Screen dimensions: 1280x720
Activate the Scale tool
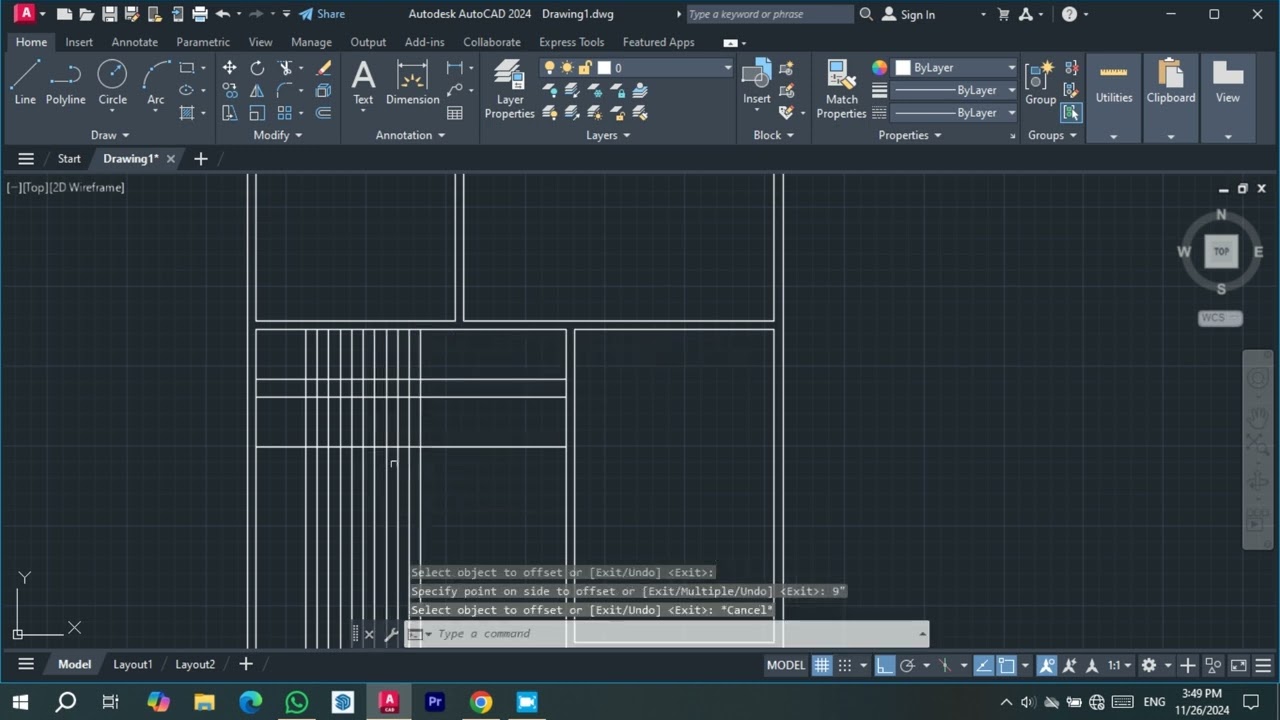click(x=257, y=113)
